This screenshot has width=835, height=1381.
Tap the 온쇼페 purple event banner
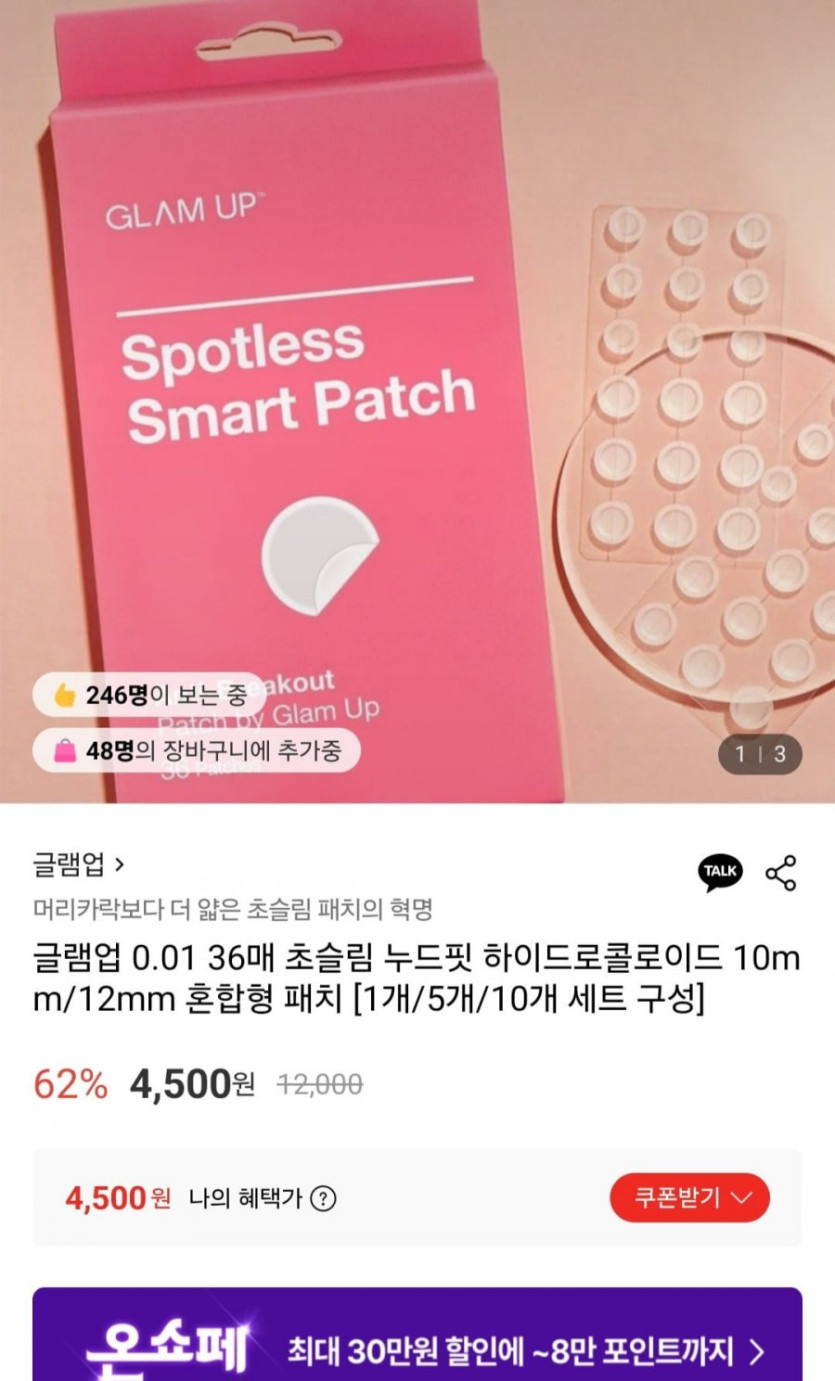point(417,1334)
